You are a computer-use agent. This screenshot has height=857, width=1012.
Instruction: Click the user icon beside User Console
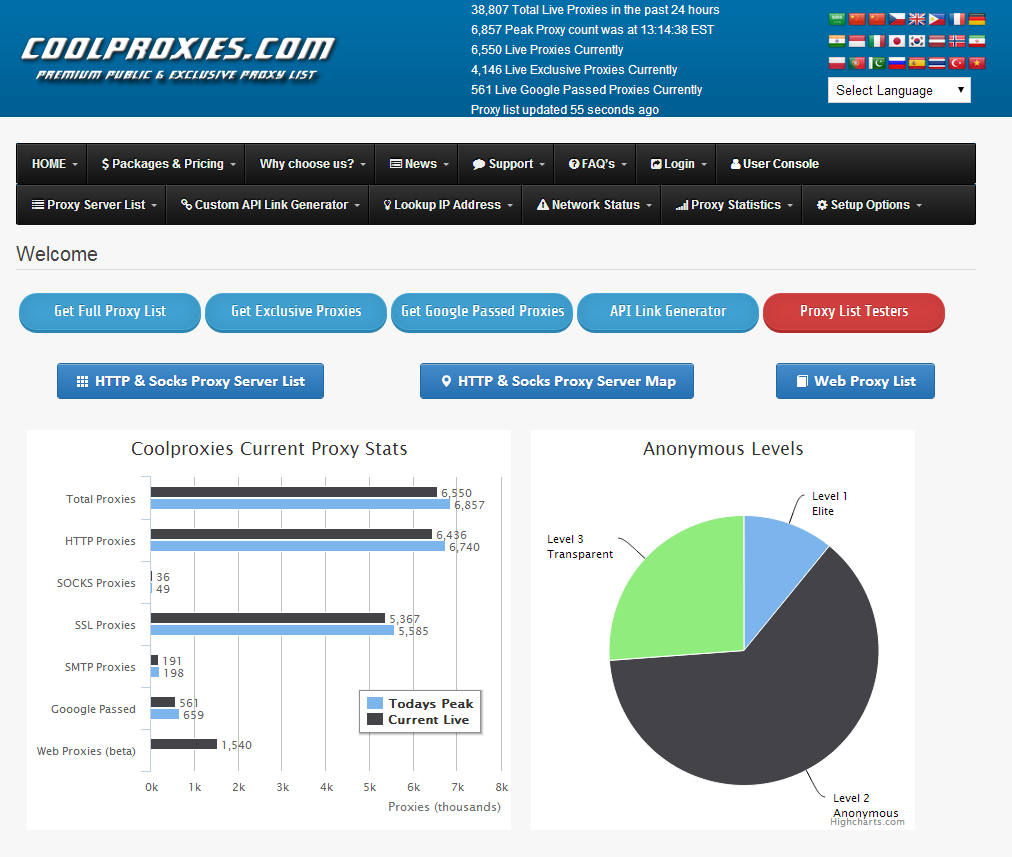735,164
